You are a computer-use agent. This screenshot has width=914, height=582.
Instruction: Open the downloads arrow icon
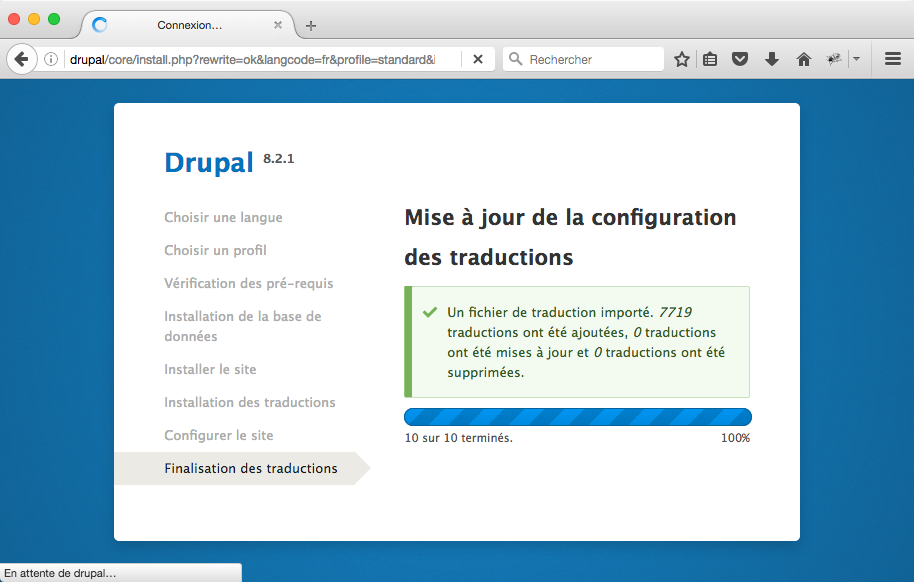(x=772, y=59)
